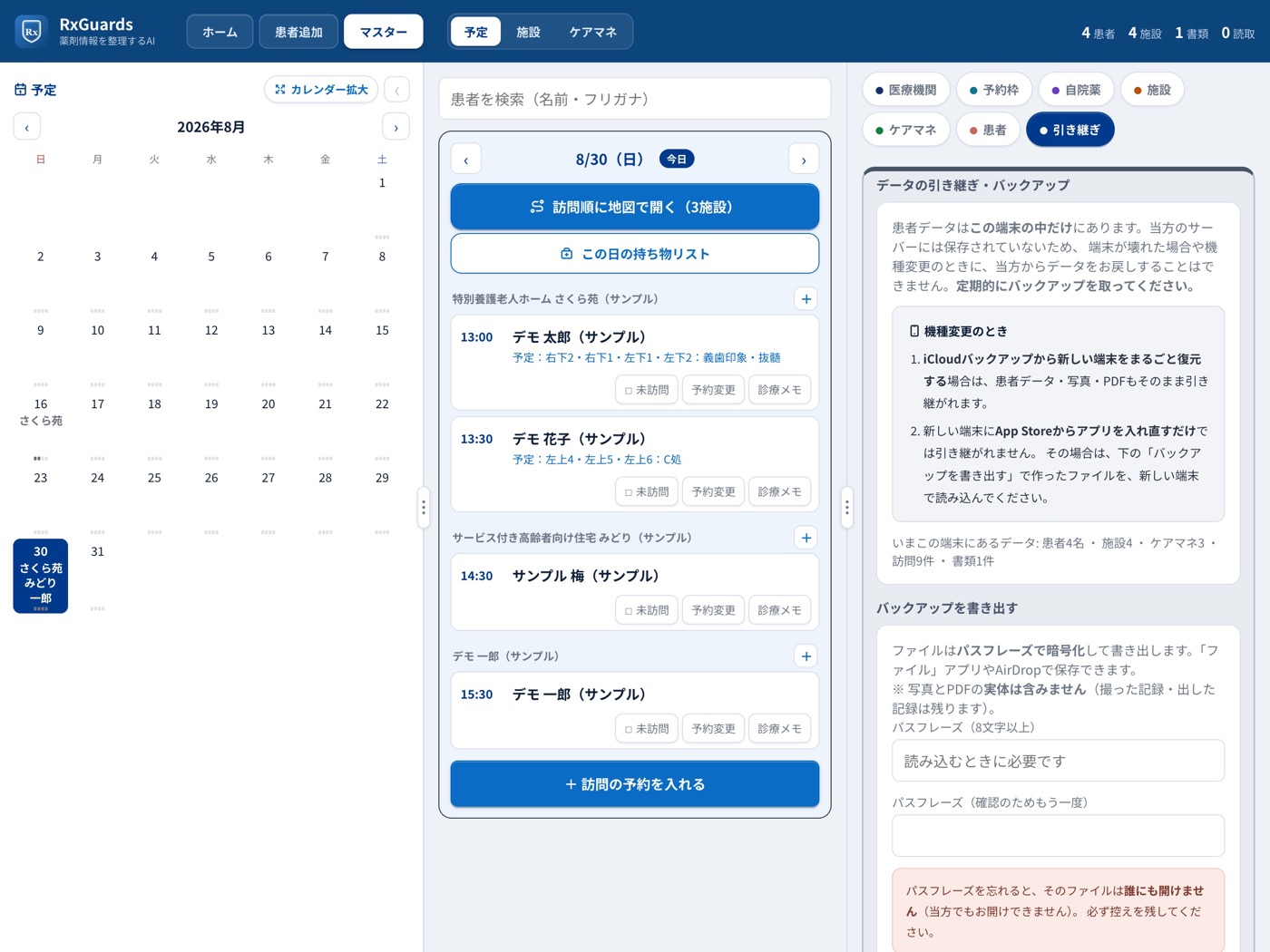Open the 患者追加 tab

(x=298, y=32)
